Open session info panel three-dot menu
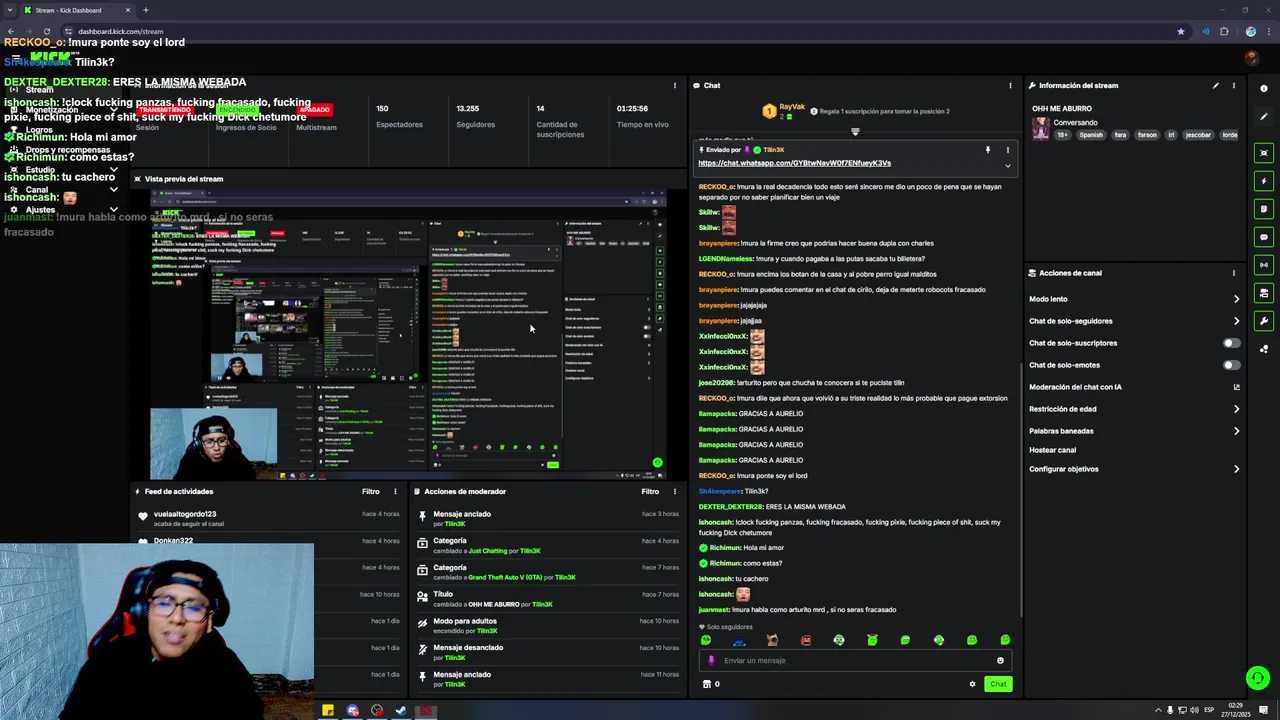Image resolution: width=1280 pixels, height=720 pixels. [675, 86]
